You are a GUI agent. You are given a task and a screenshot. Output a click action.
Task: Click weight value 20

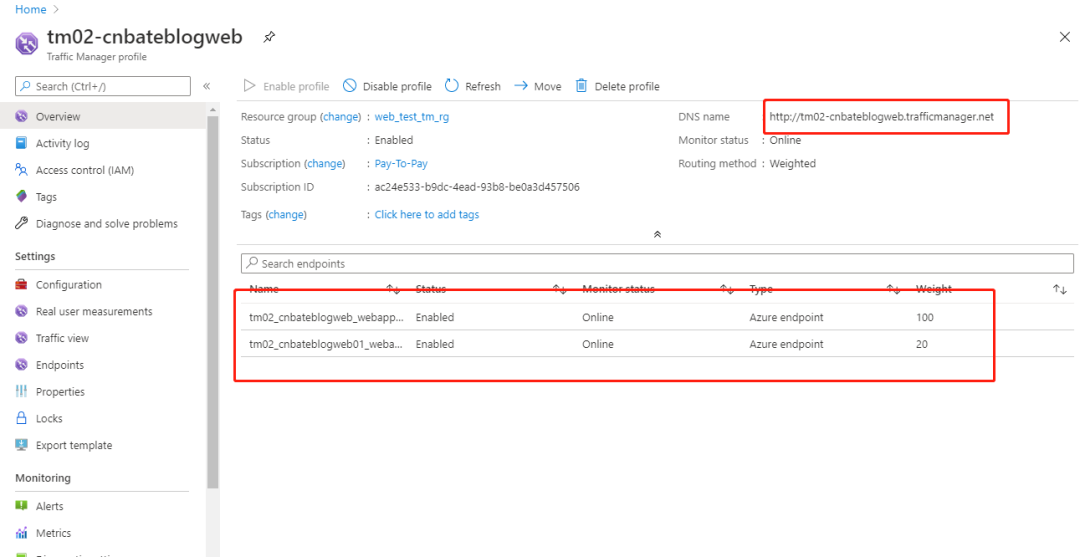tap(922, 344)
